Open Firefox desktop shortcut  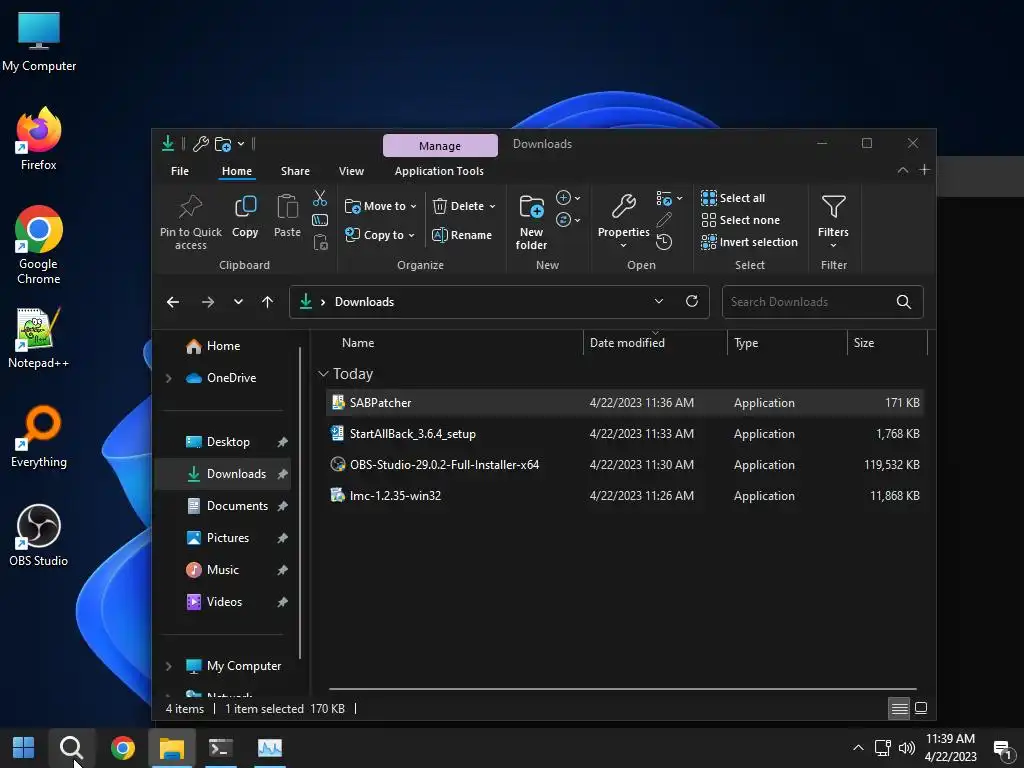(39, 139)
